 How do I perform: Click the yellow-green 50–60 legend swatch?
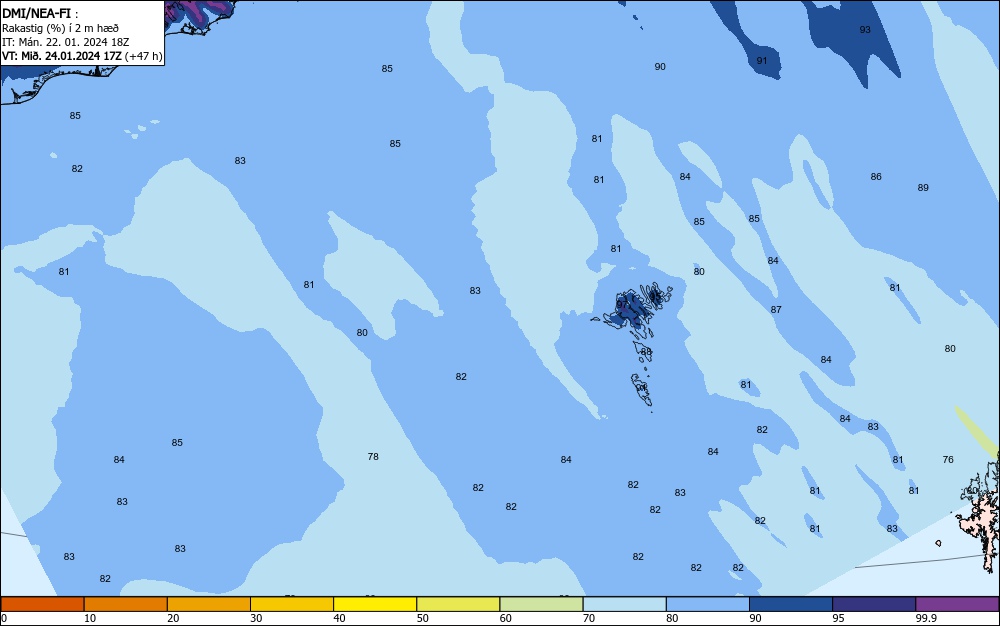pyautogui.click(x=458, y=604)
